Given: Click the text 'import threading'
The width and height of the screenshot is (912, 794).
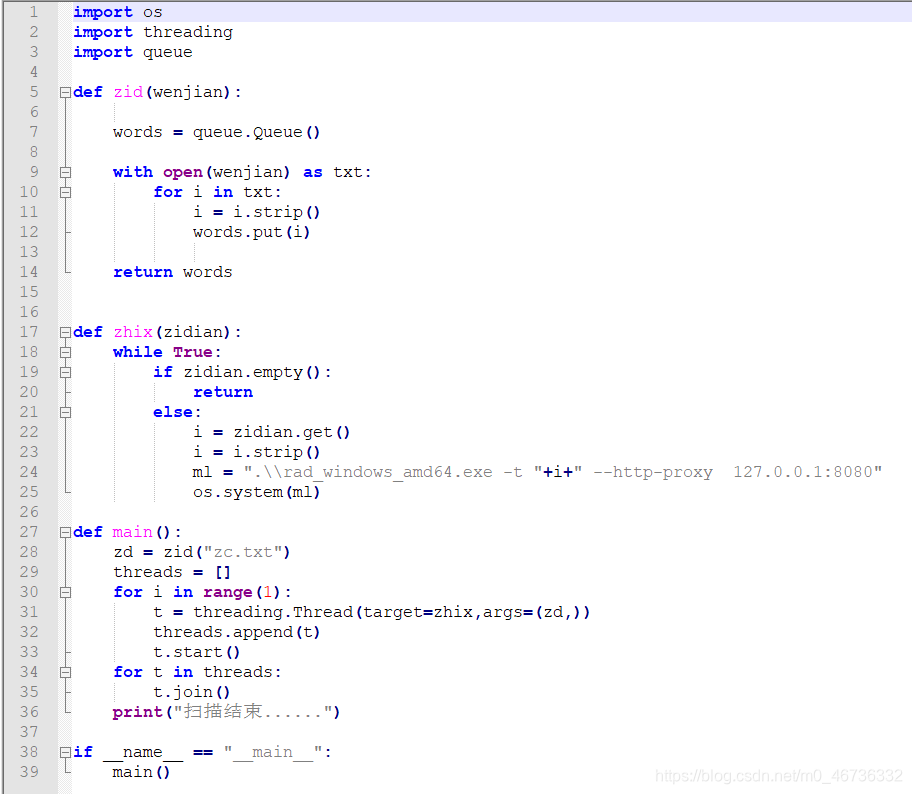Looking at the screenshot, I should 153,32.
